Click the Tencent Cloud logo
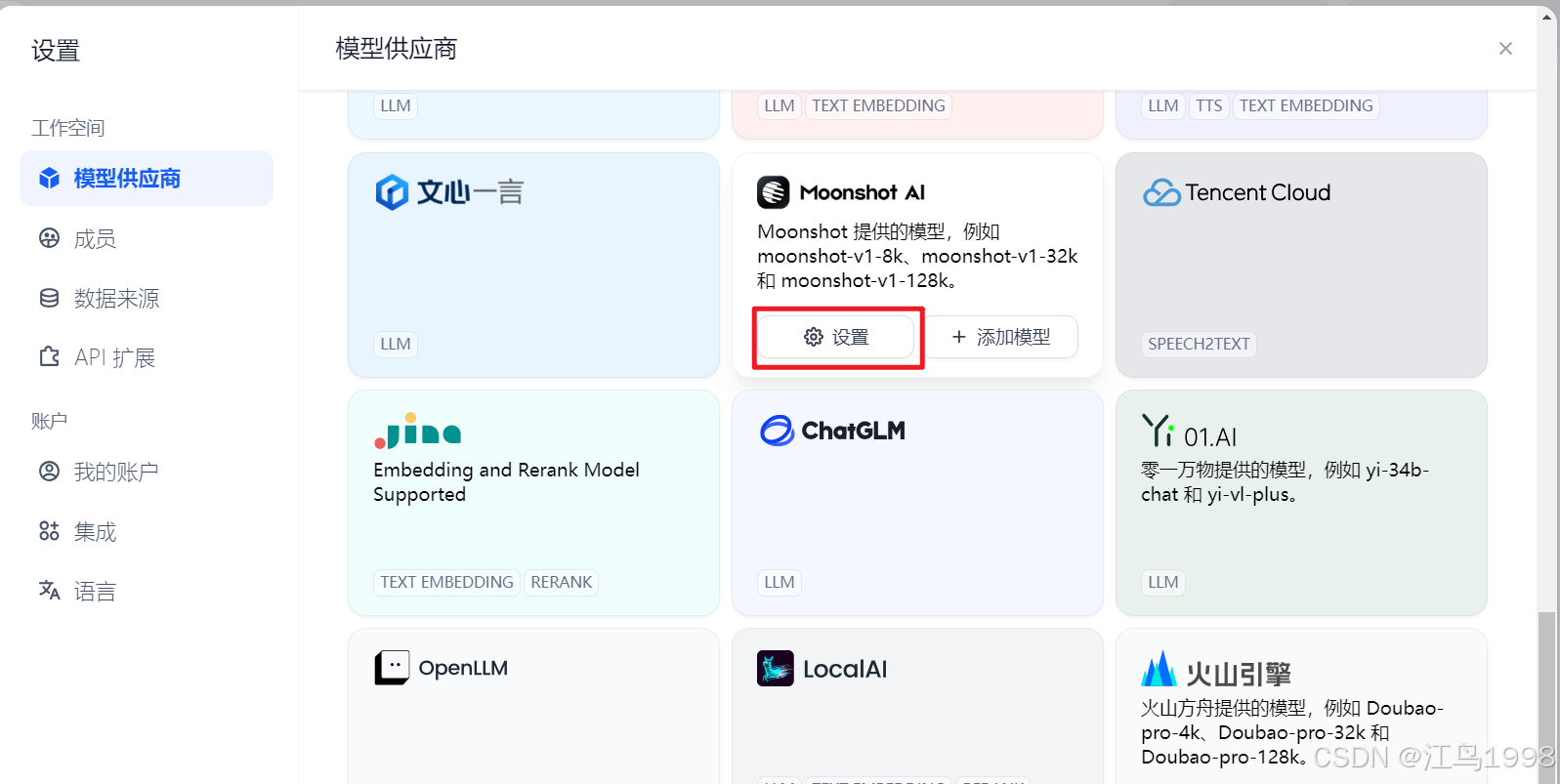Viewport: 1560px width, 784px height. coord(1237,192)
